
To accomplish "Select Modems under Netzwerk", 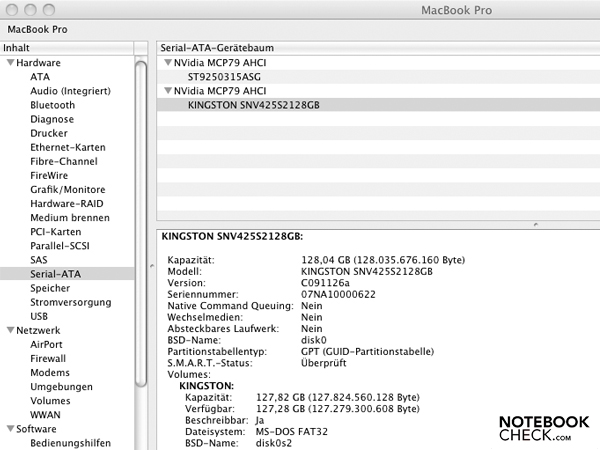I will pyautogui.click(x=50, y=373).
